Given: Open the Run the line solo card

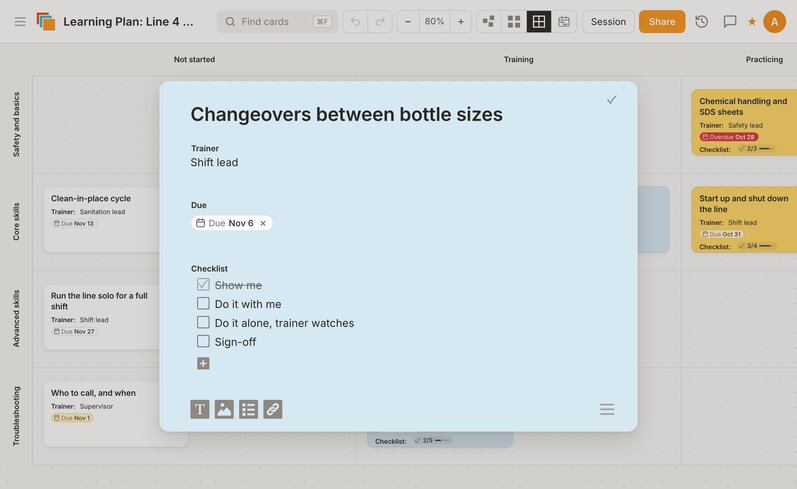Looking at the screenshot, I should tap(102, 317).
